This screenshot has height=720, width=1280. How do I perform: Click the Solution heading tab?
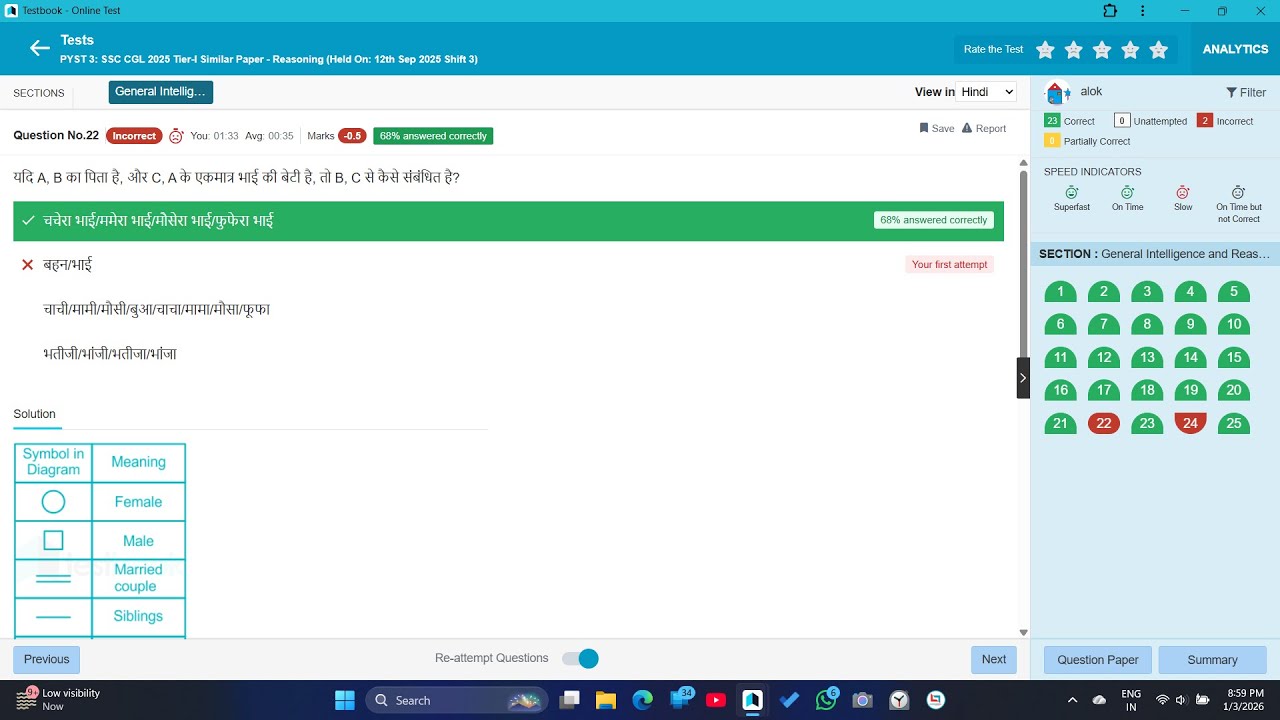pos(35,414)
